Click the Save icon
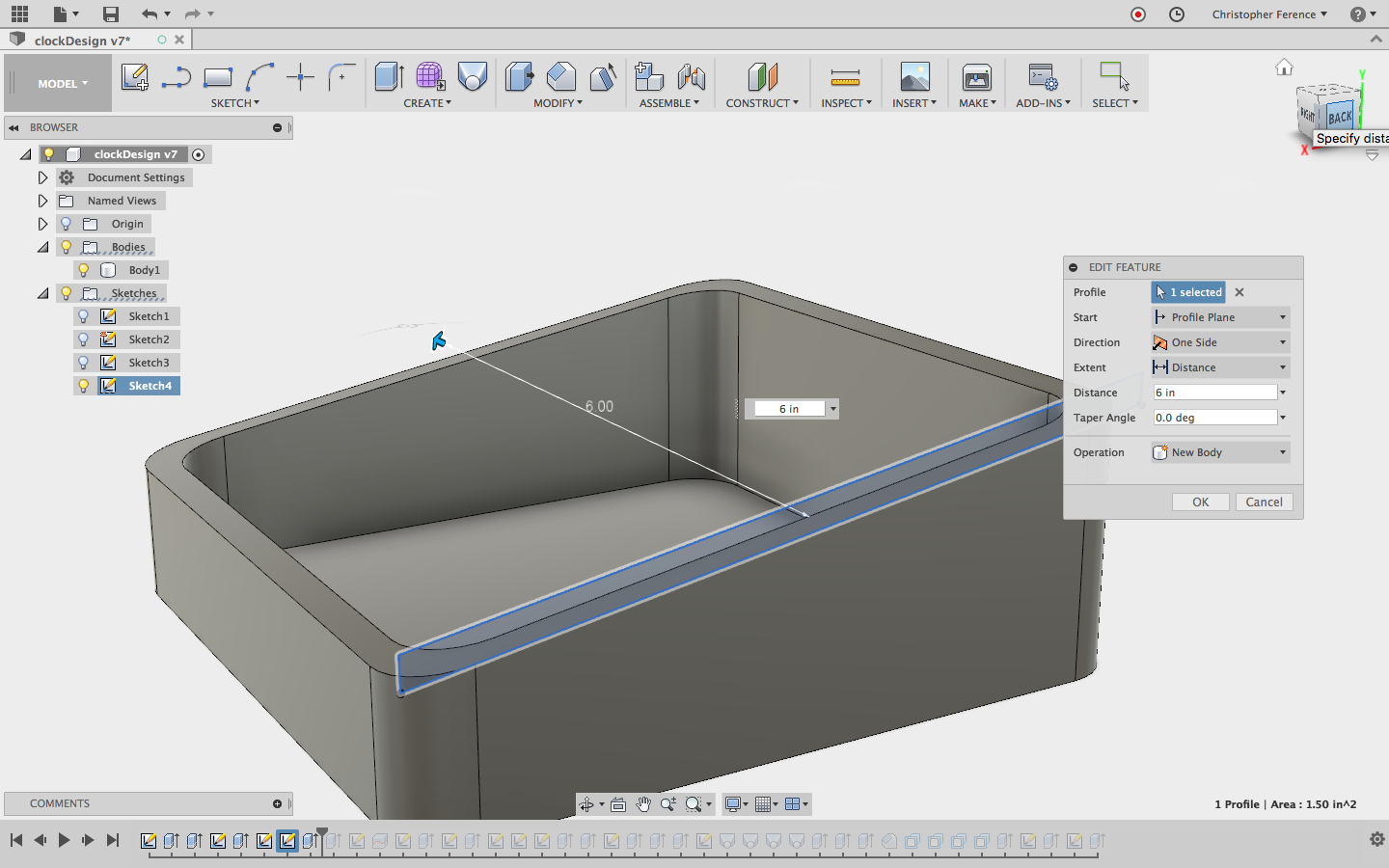Screen dimensions: 1389x868 111,14
